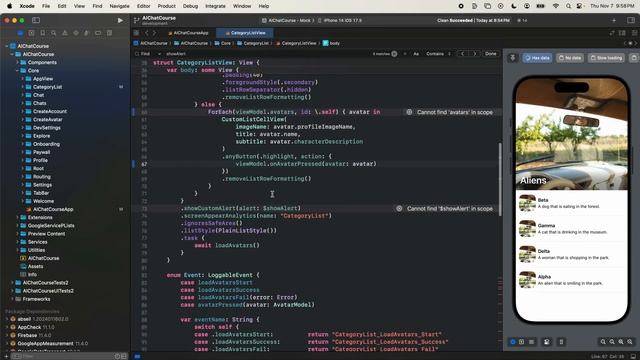Open the Debug menu
Viewport: 640px width, 360px height.
190,6
